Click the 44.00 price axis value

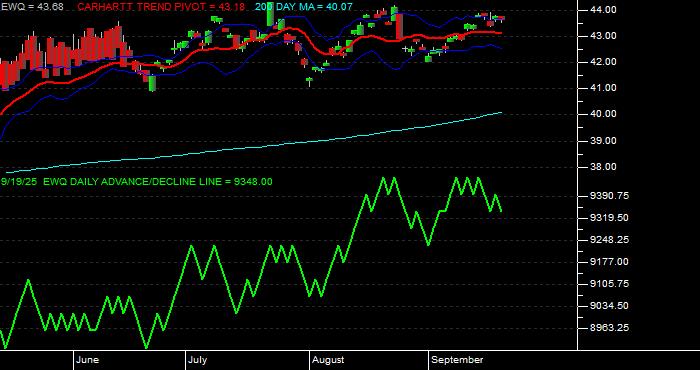[602, 9]
